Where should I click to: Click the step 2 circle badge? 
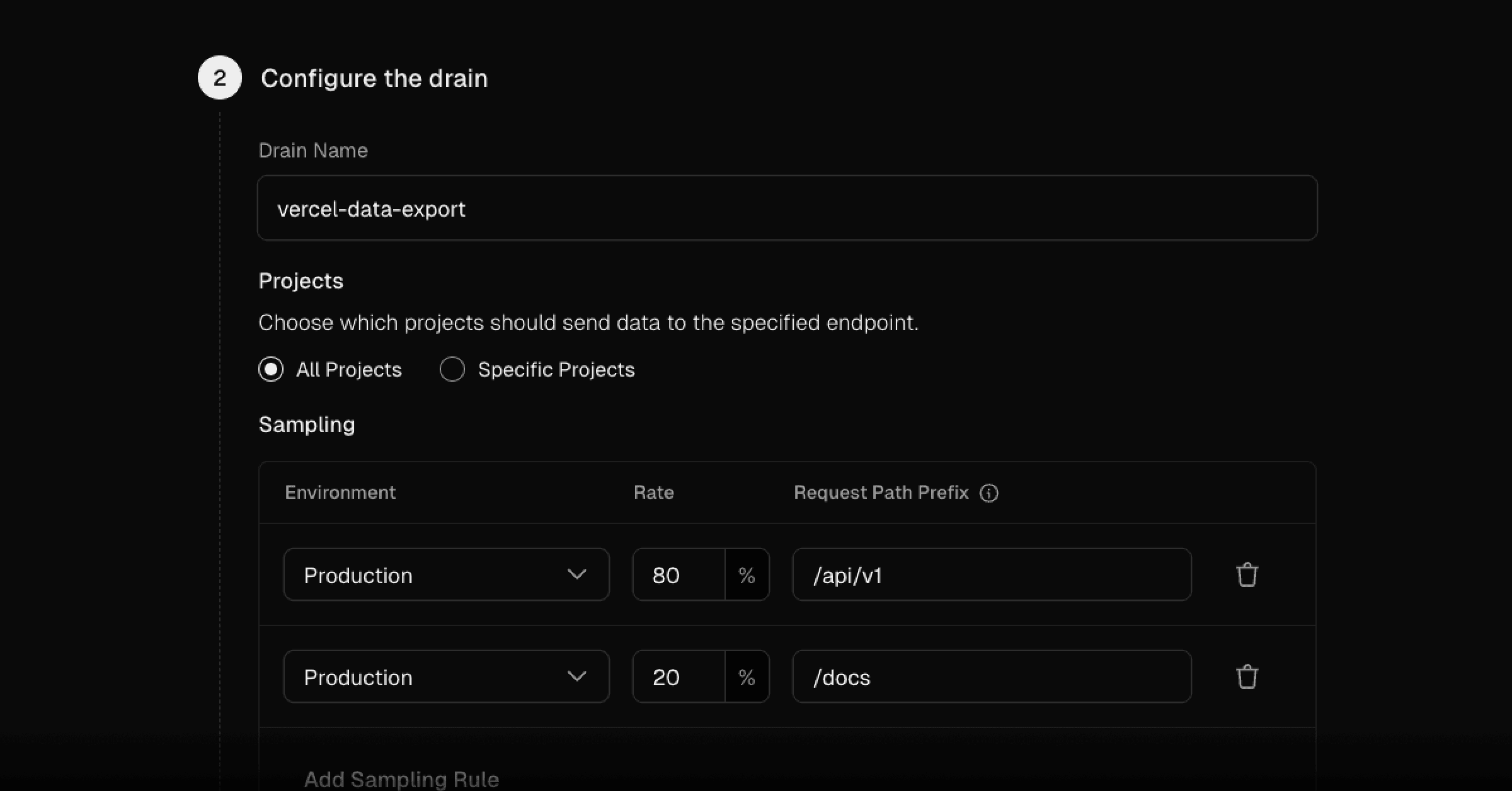tap(219, 77)
